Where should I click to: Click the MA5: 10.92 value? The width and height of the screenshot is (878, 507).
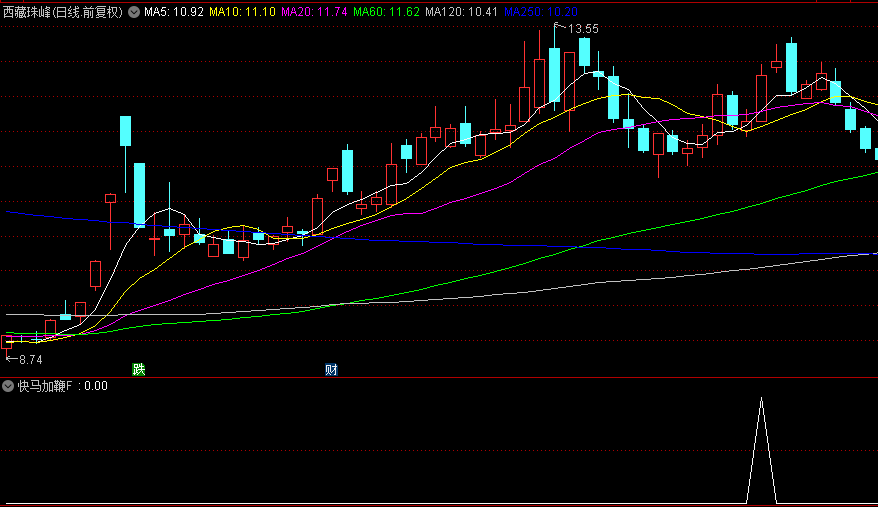[174, 12]
